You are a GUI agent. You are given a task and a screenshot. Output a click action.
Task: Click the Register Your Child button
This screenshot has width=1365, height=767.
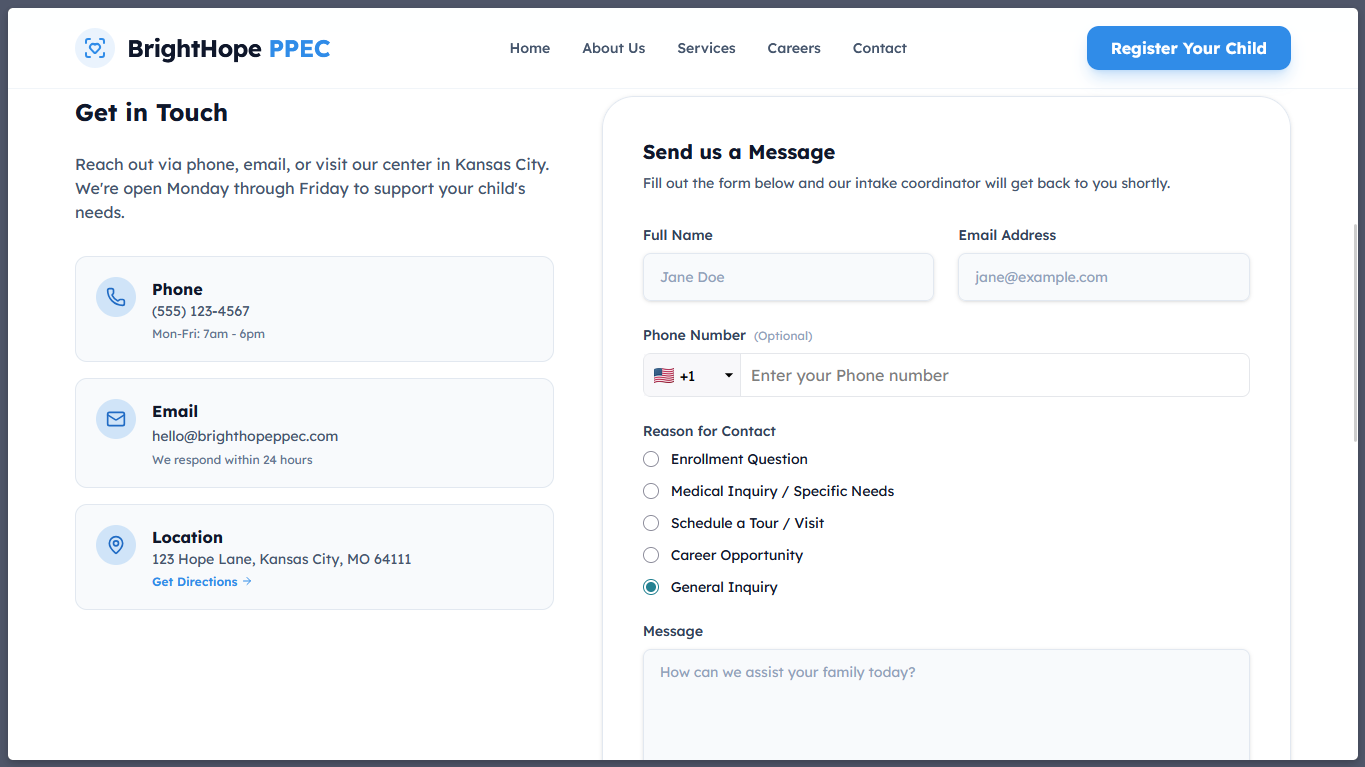(x=1189, y=48)
